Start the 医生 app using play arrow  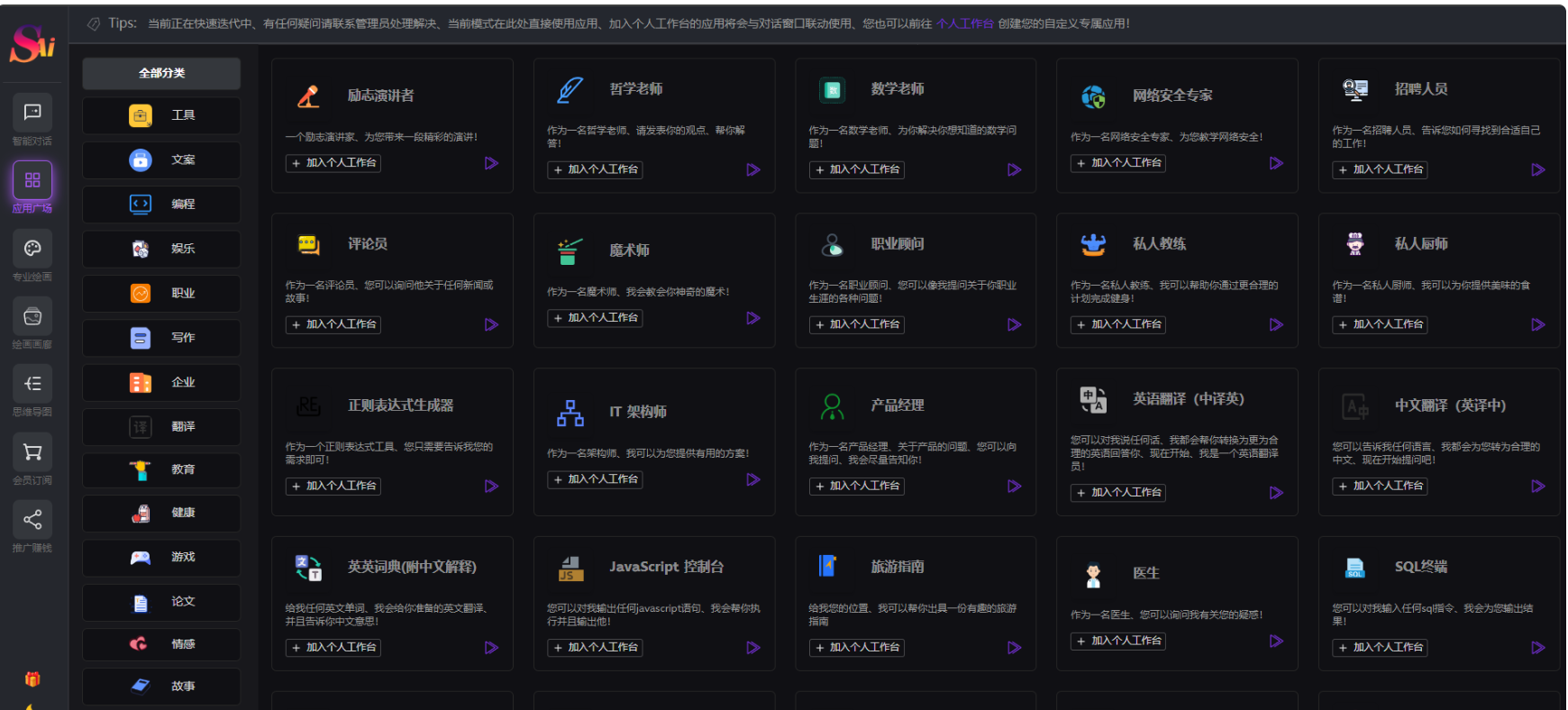pyautogui.click(x=1276, y=642)
